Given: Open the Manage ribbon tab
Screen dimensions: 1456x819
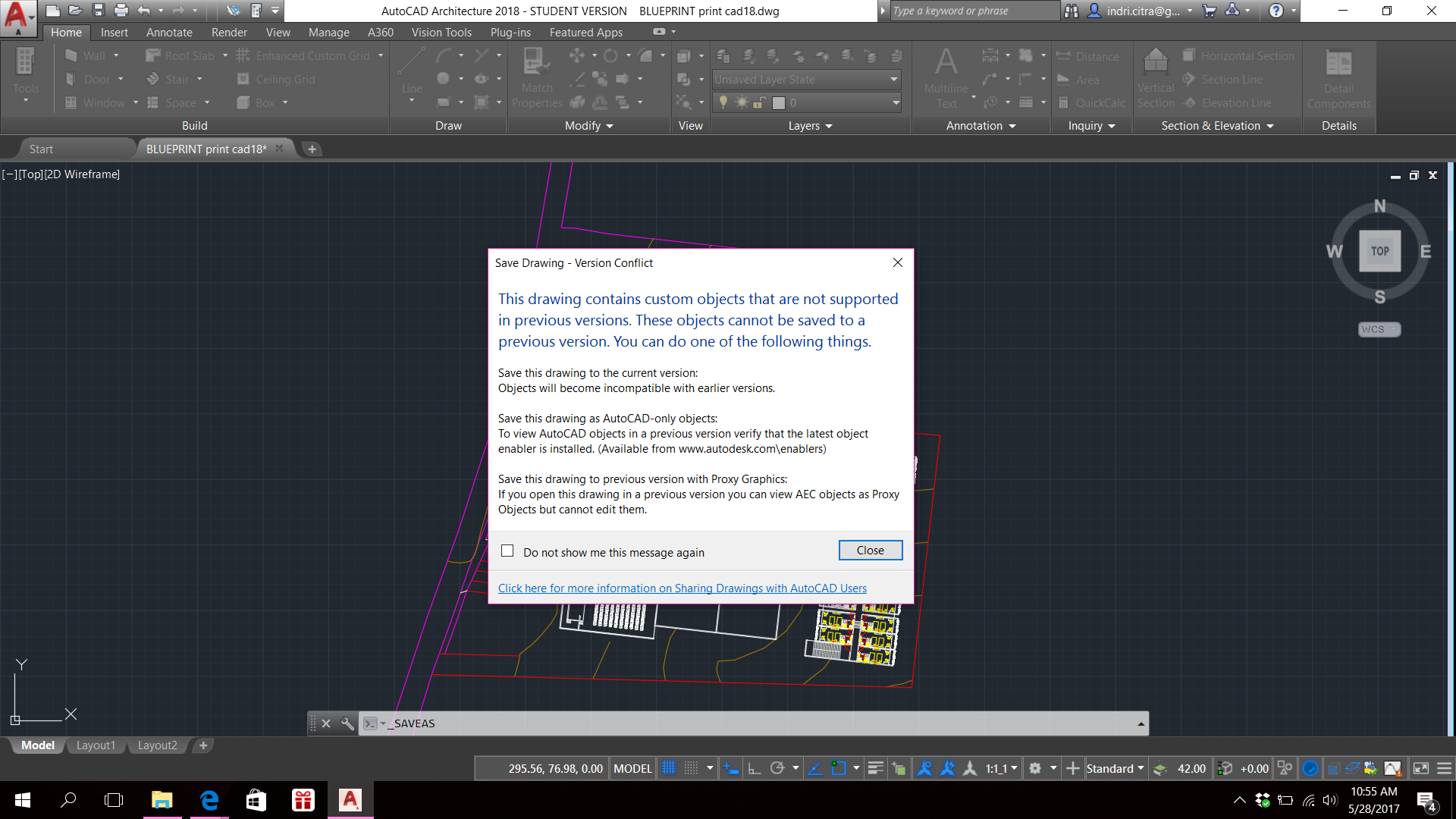Looking at the screenshot, I should (x=328, y=32).
